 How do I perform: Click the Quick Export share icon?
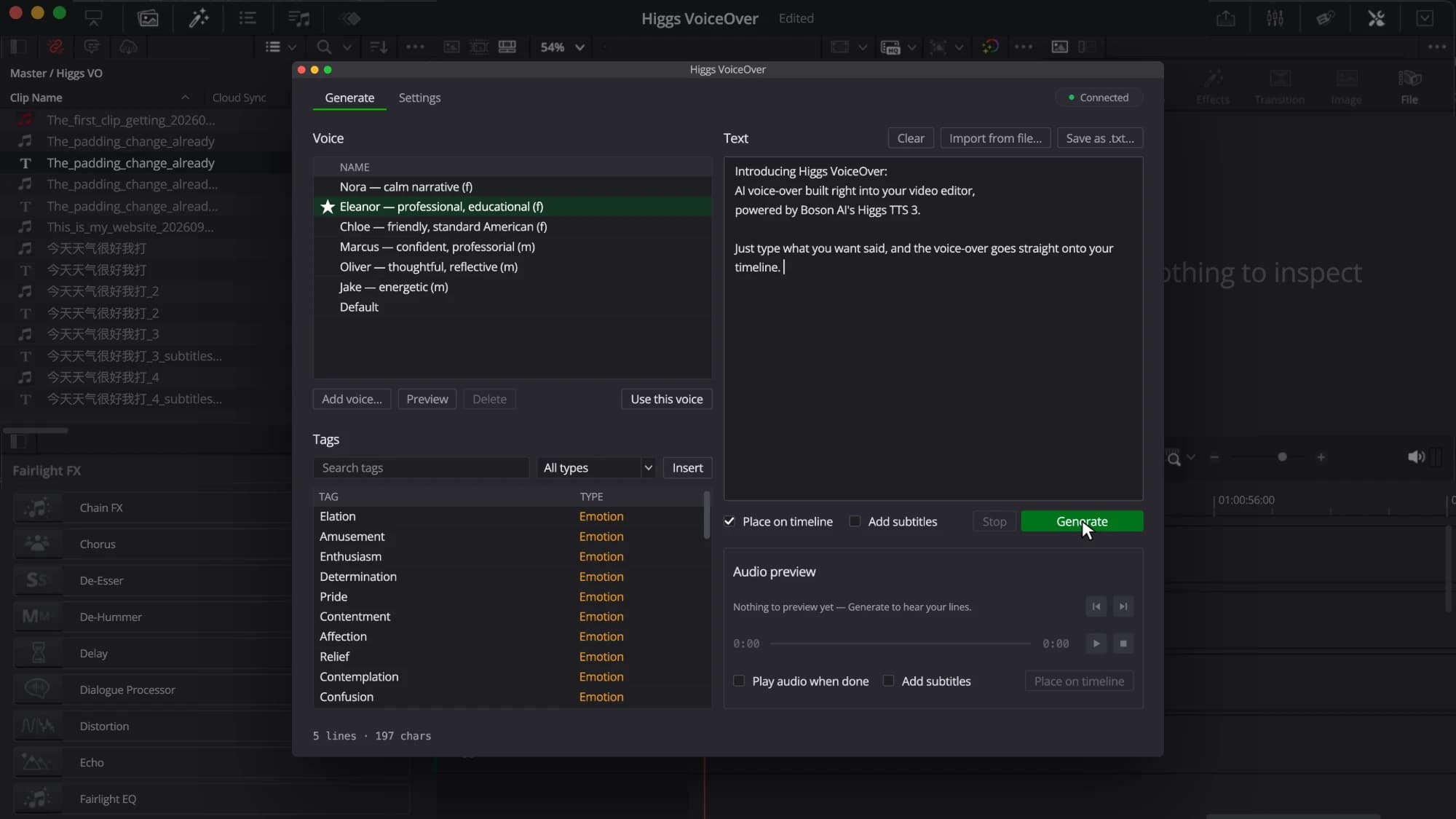coord(1226,18)
